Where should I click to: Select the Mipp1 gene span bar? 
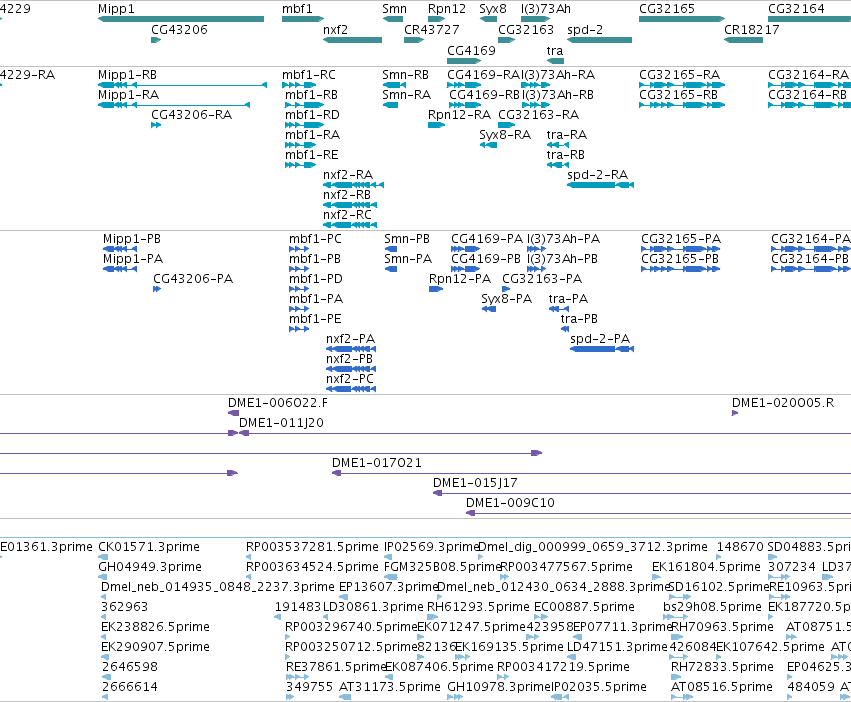[x=181, y=19]
